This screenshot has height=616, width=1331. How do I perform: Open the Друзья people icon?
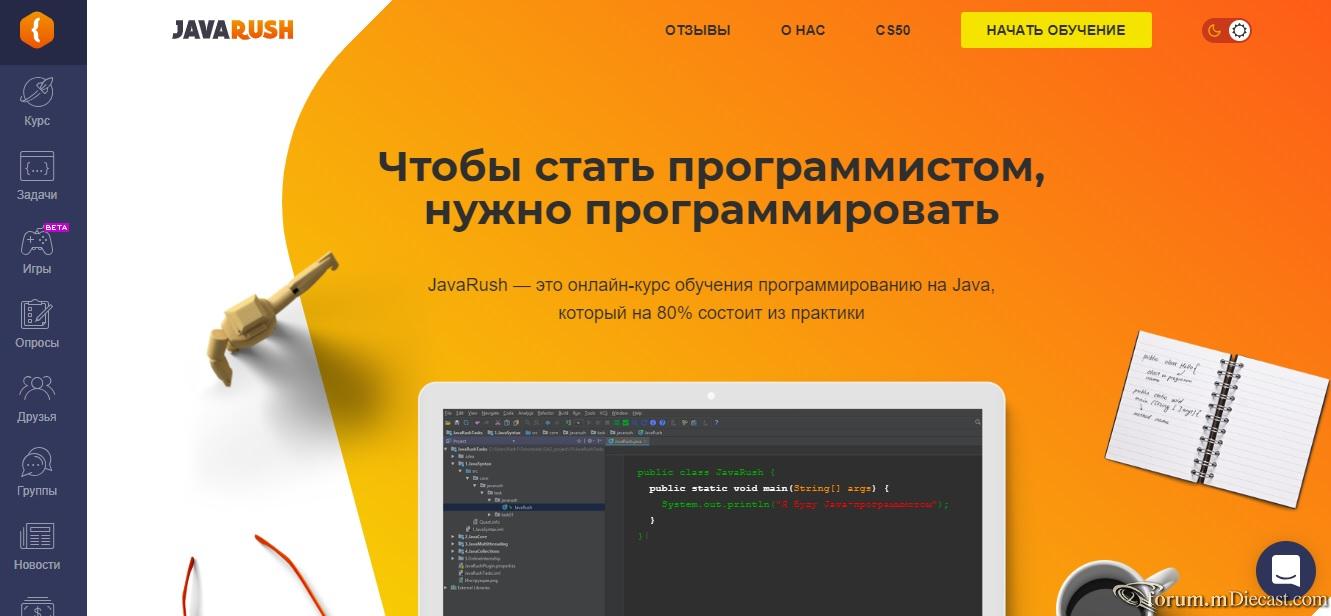(37, 388)
